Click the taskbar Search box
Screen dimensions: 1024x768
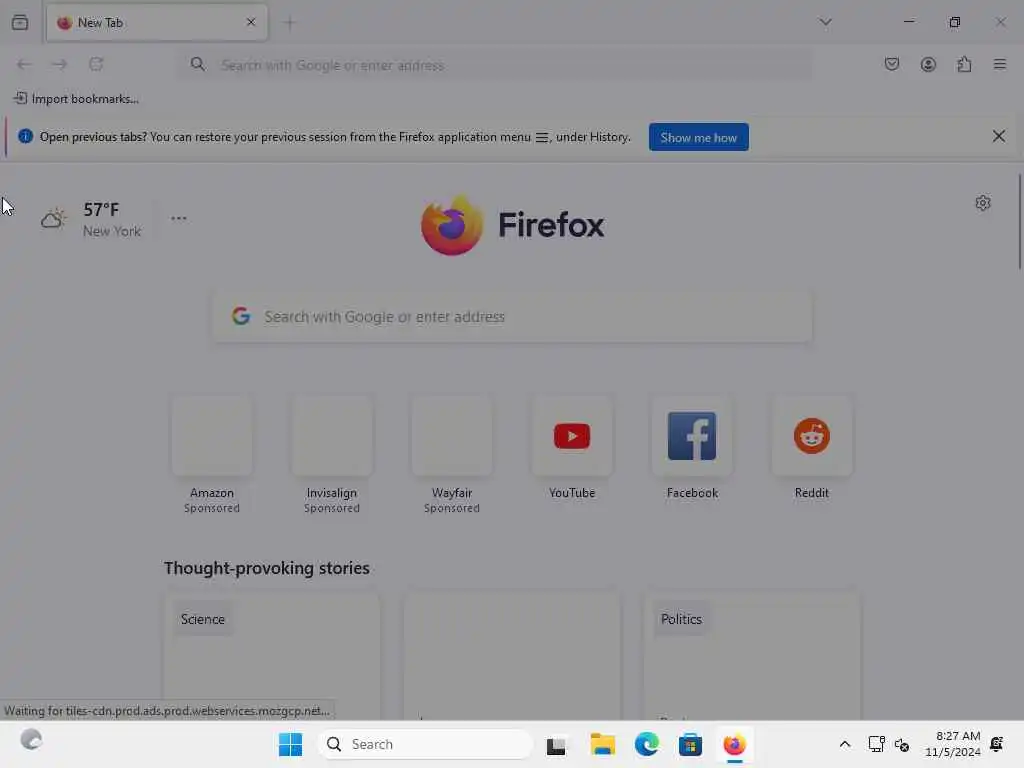[x=425, y=744]
